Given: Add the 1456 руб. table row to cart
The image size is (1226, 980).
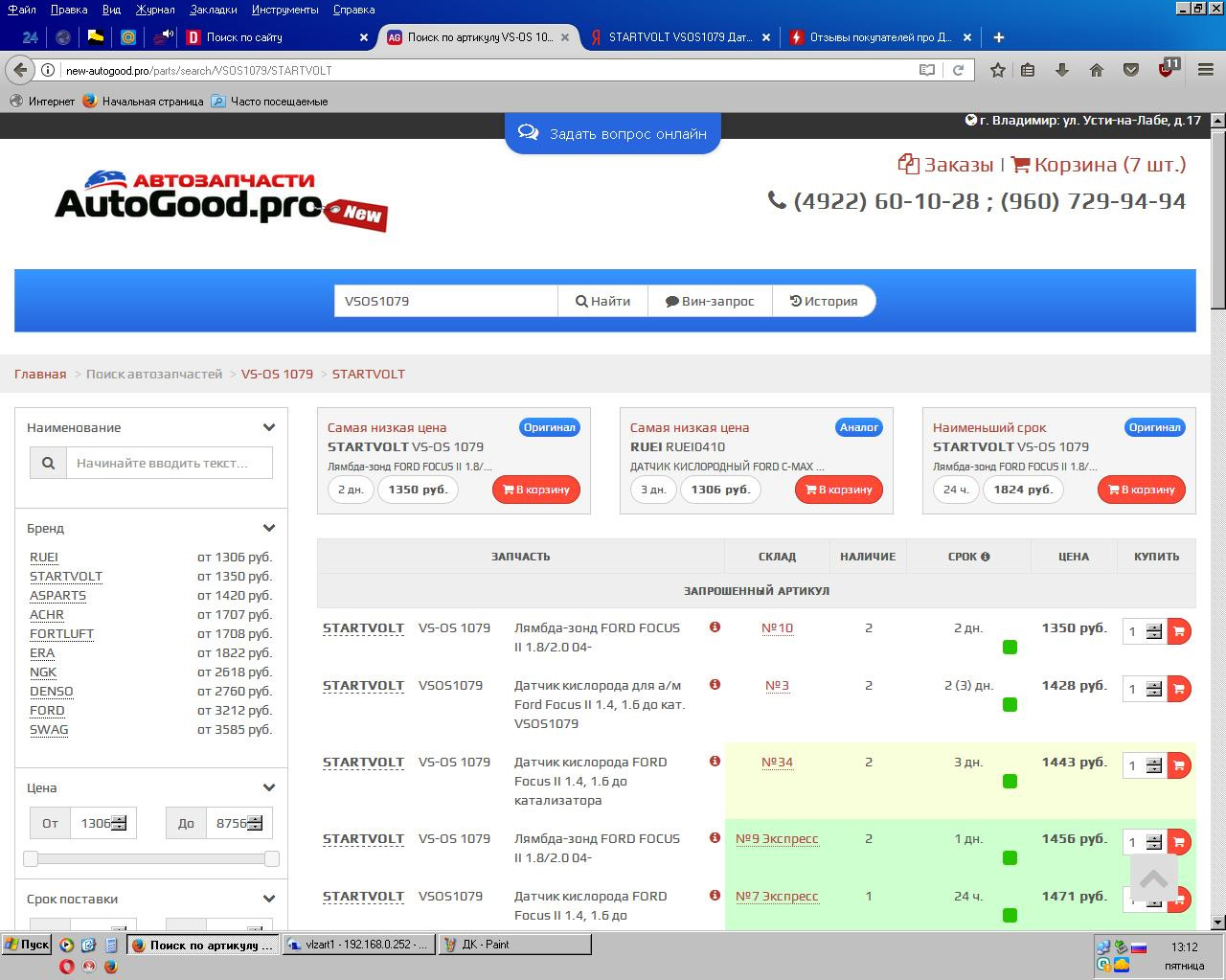Looking at the screenshot, I should point(1179,842).
